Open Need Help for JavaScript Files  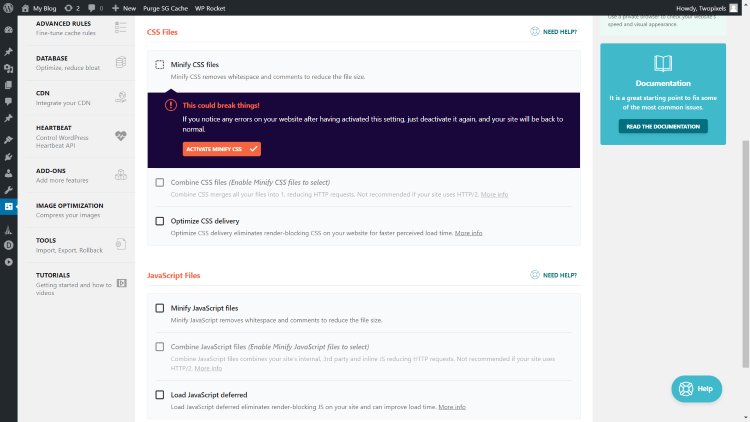553,275
